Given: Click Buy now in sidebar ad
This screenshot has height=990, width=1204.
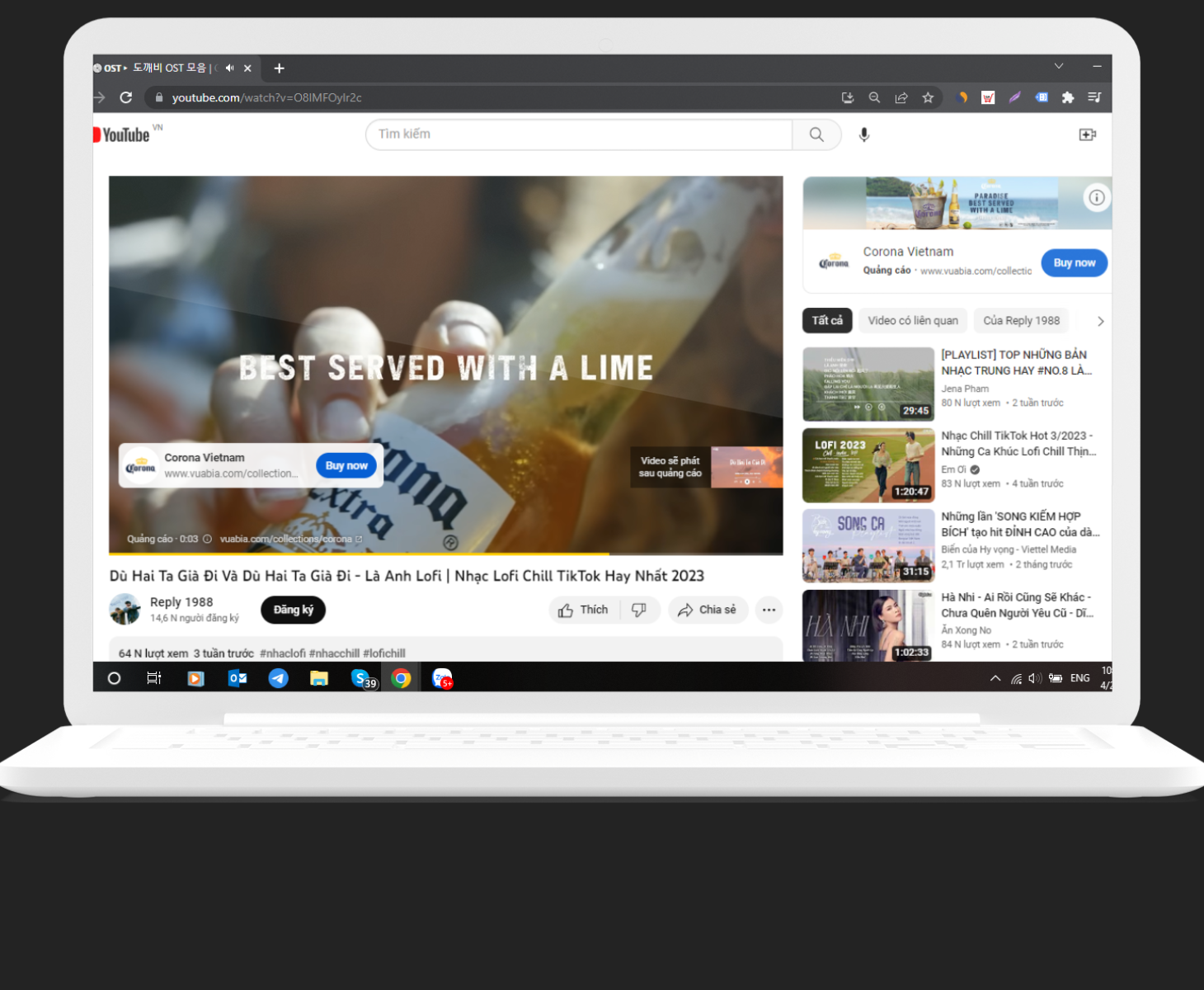Looking at the screenshot, I should coord(1074,262).
